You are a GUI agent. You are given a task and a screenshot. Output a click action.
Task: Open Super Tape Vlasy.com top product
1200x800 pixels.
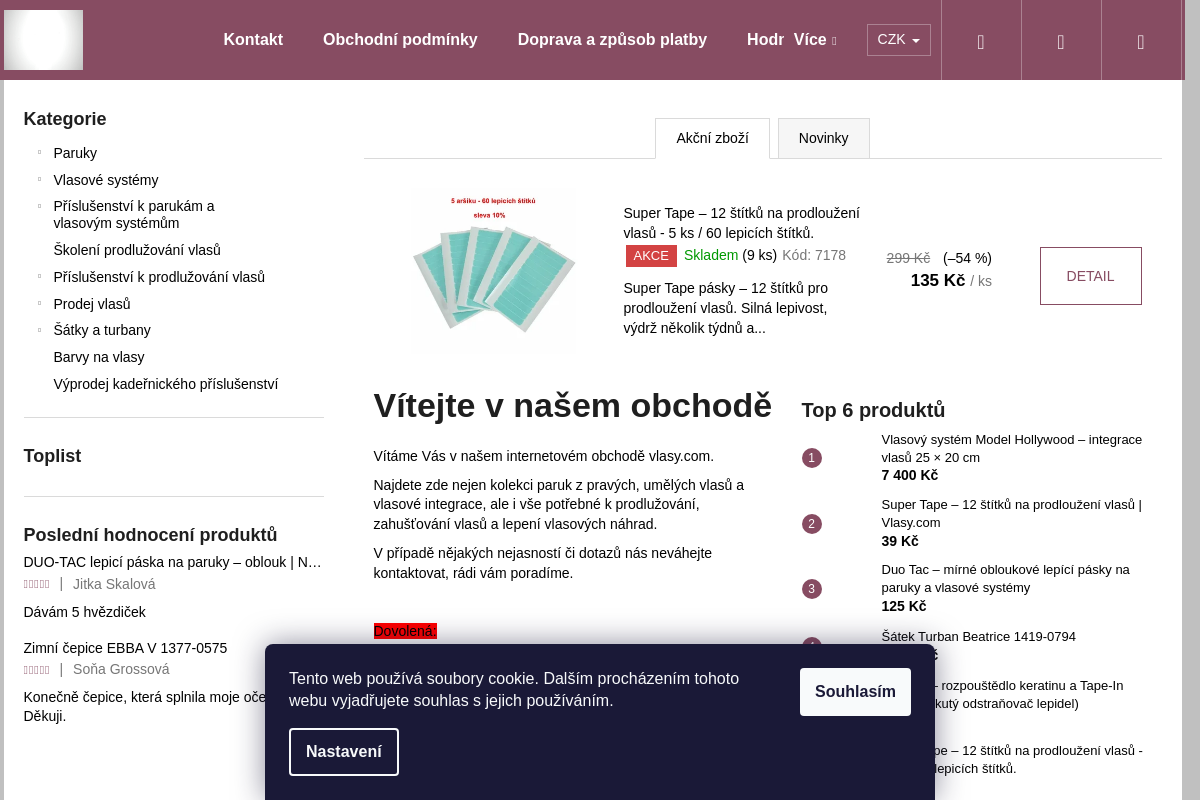(1011, 514)
